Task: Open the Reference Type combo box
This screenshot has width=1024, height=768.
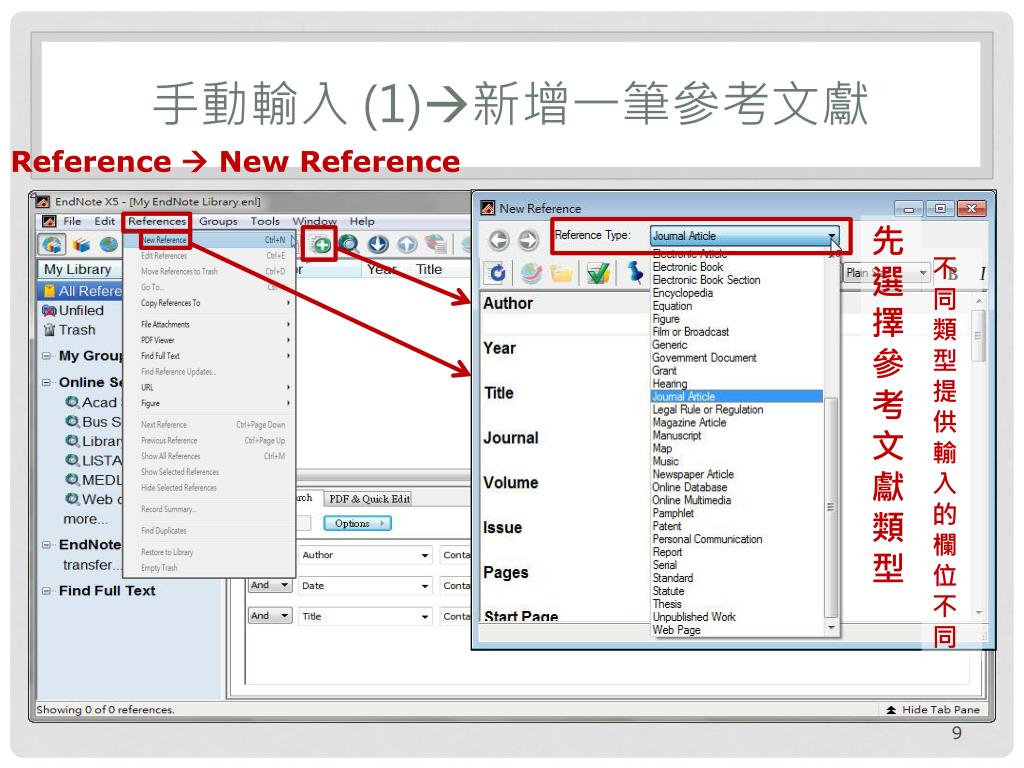Action: click(x=744, y=236)
